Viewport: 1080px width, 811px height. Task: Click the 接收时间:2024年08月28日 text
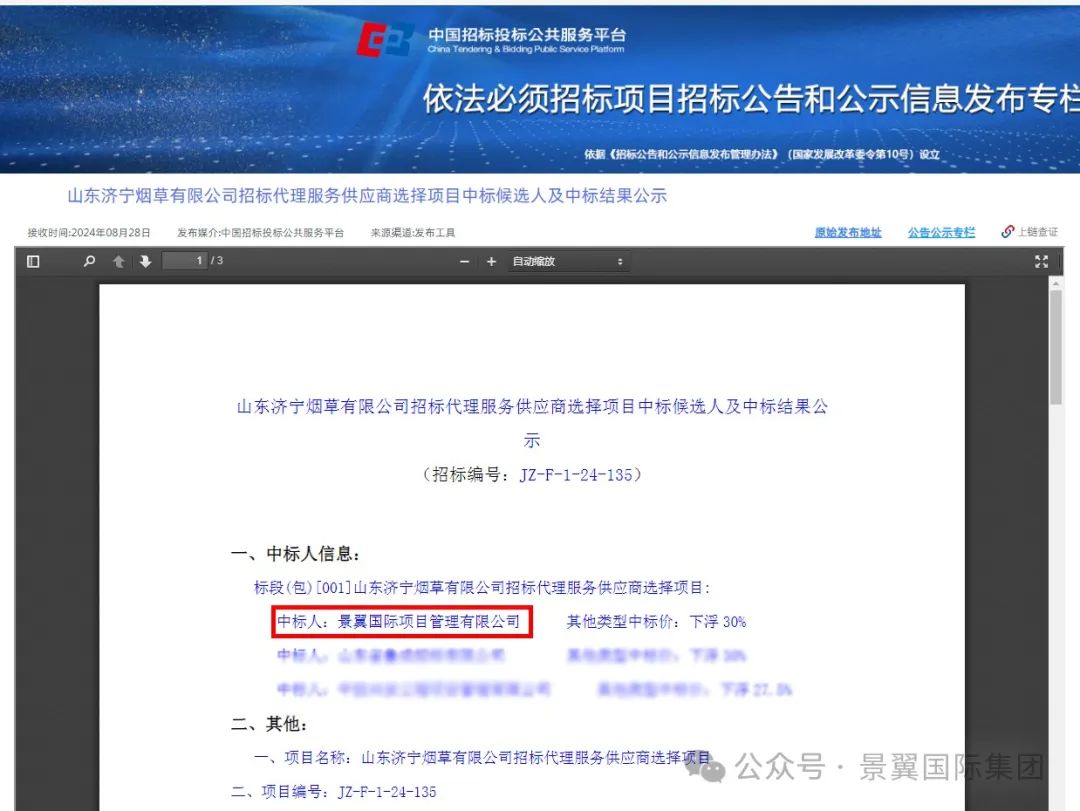pyautogui.click(x=89, y=233)
